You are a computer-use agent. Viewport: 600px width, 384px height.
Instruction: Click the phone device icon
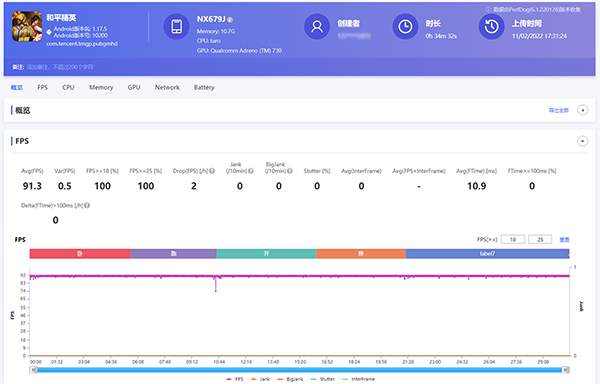point(176,26)
